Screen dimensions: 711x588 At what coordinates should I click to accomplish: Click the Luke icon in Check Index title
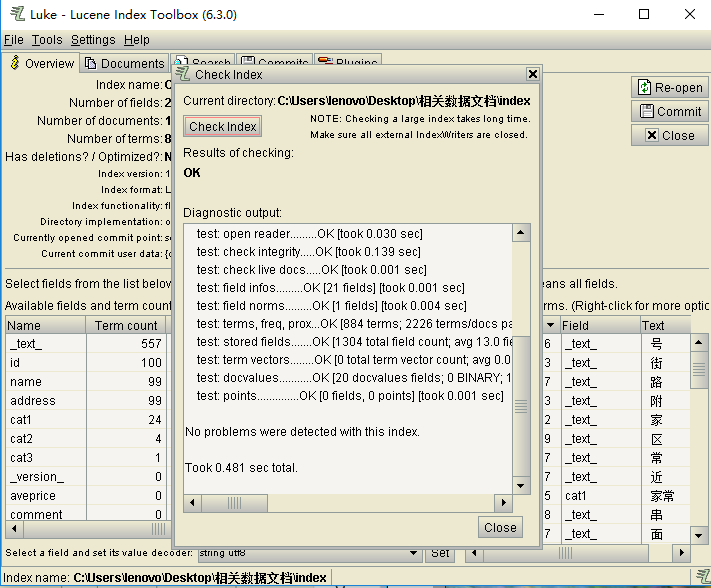point(183,74)
